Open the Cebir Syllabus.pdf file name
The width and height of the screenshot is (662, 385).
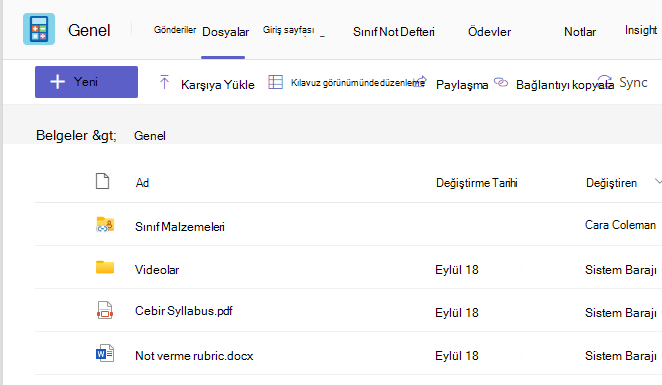coord(184,311)
